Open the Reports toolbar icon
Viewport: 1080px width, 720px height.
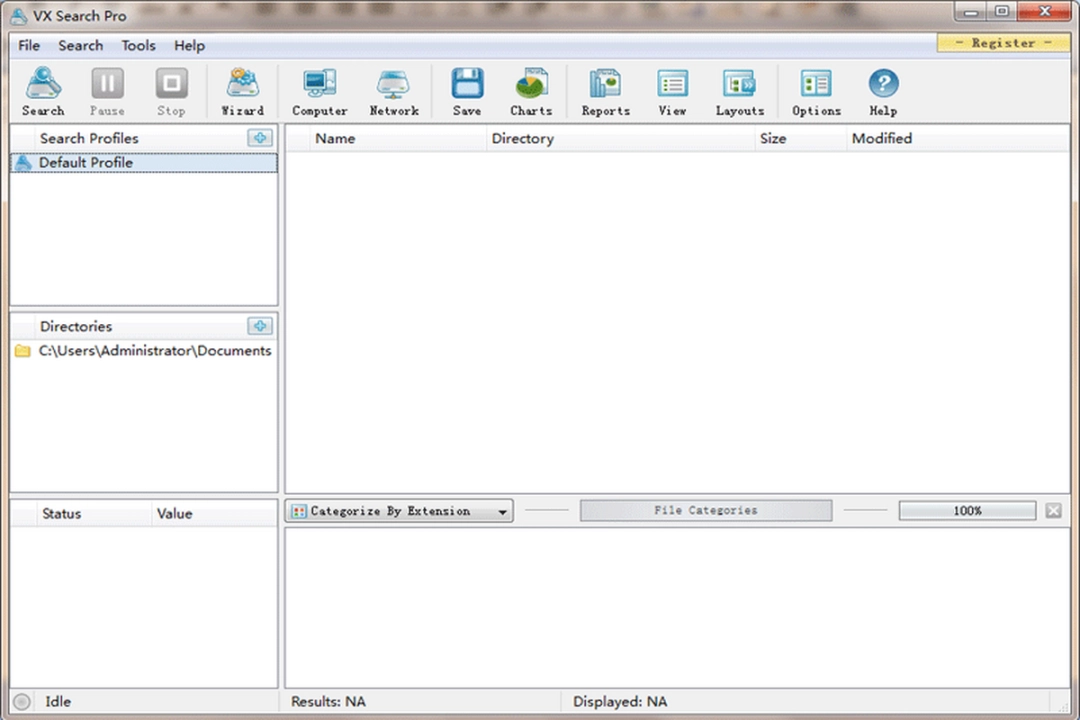coord(606,92)
